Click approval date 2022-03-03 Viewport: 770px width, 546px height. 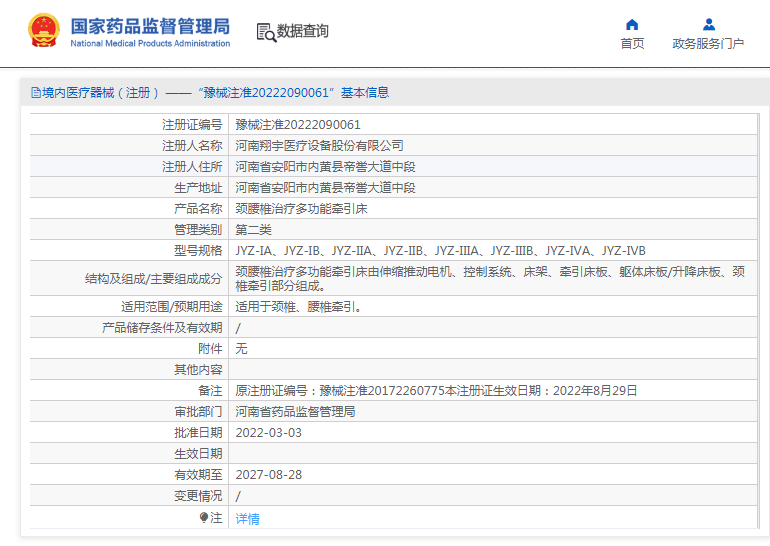[x=269, y=433]
